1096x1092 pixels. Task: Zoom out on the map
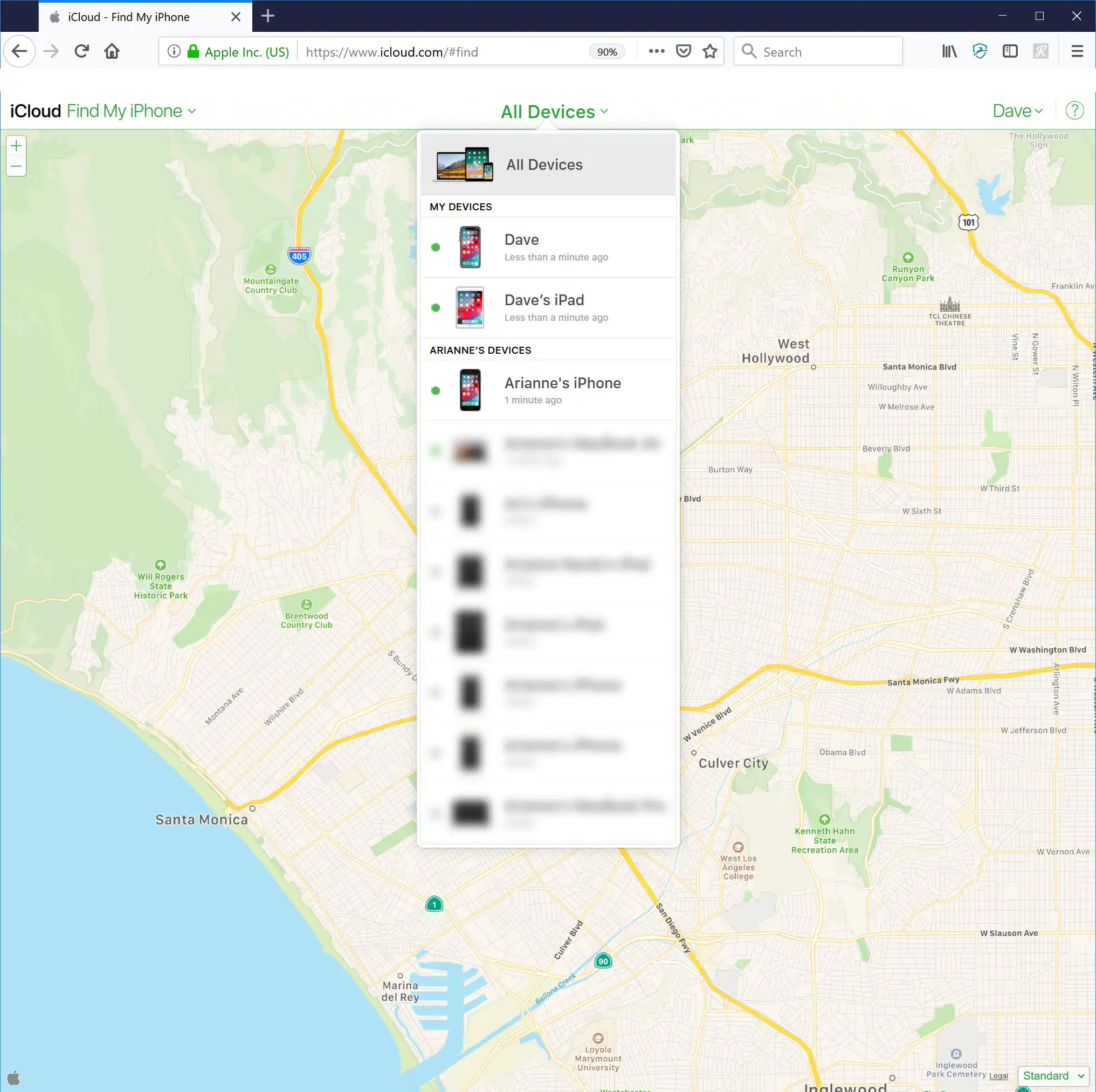17,166
